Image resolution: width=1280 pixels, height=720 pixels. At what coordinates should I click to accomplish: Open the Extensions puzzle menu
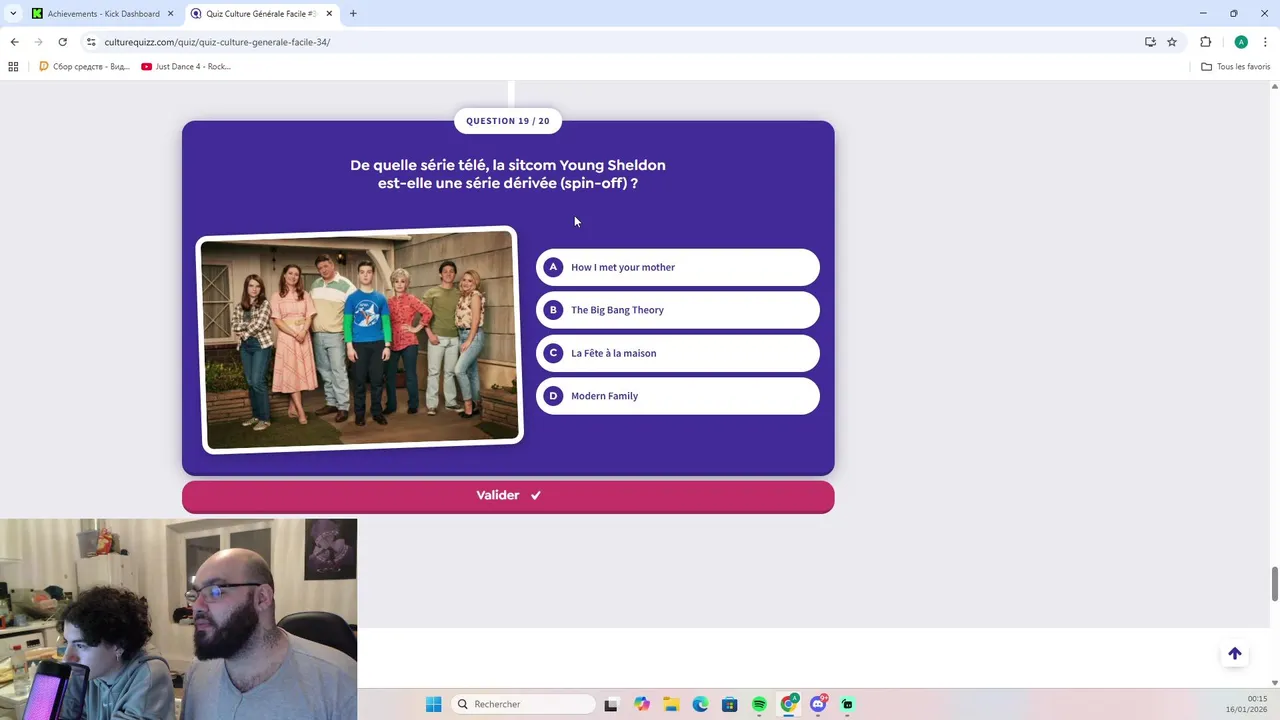pos(1205,42)
